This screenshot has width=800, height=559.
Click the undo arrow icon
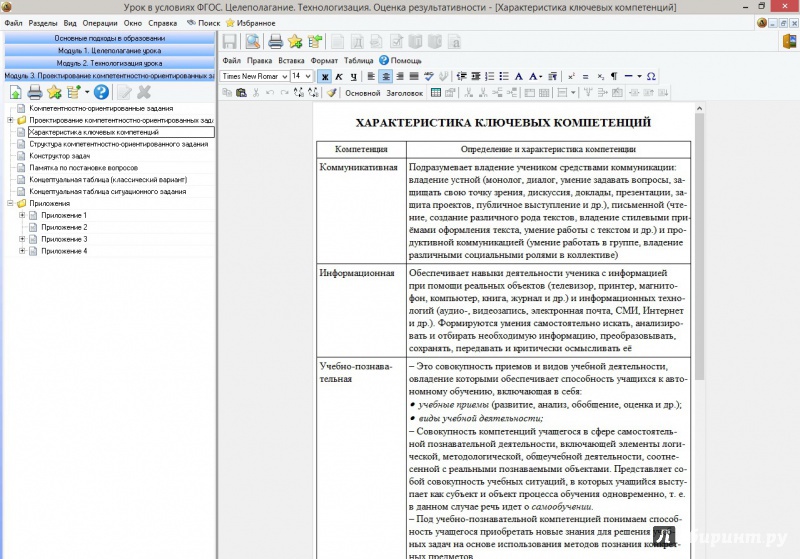click(x=270, y=93)
